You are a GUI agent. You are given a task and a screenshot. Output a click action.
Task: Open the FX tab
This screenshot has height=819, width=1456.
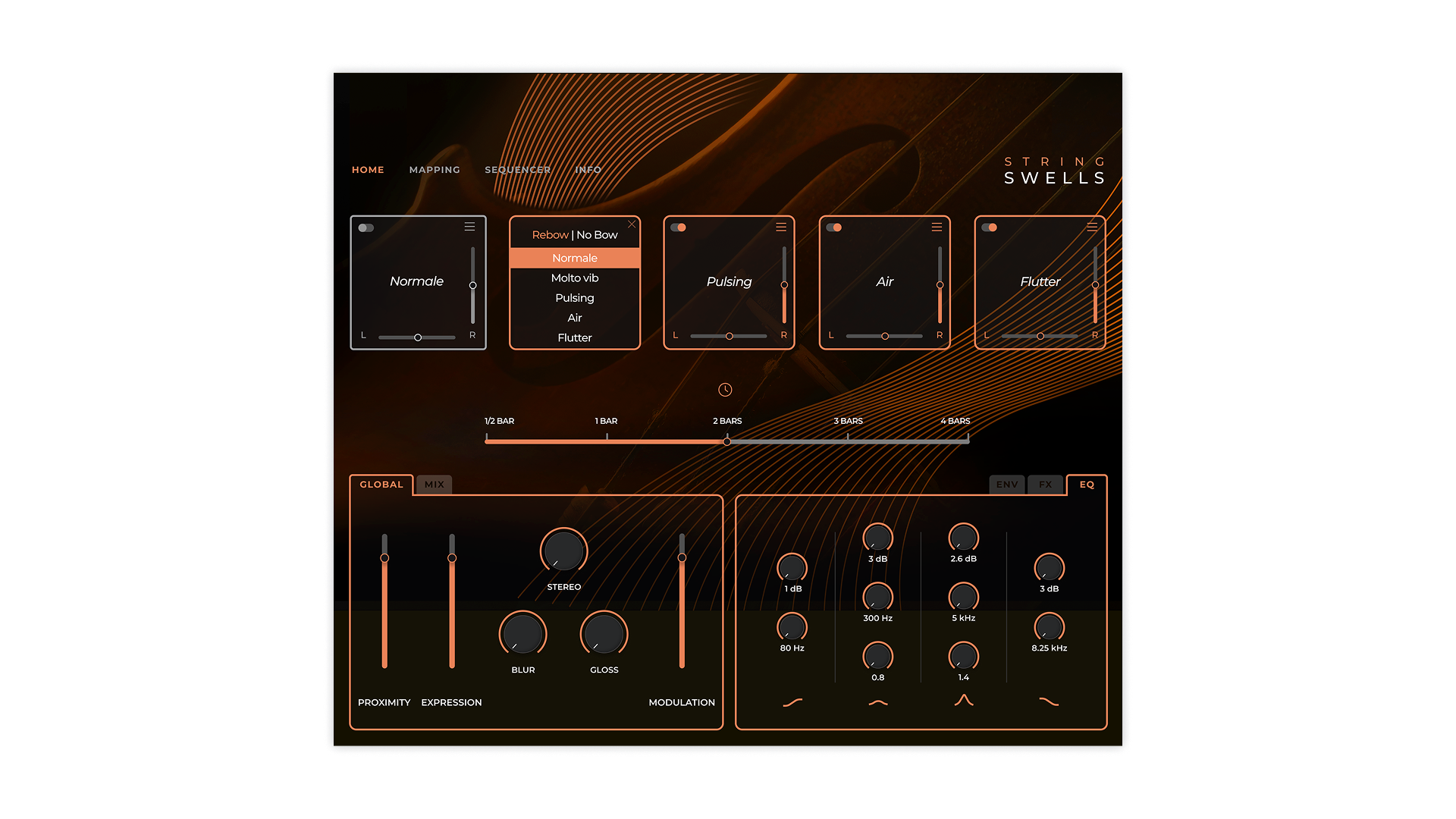coord(1045,485)
